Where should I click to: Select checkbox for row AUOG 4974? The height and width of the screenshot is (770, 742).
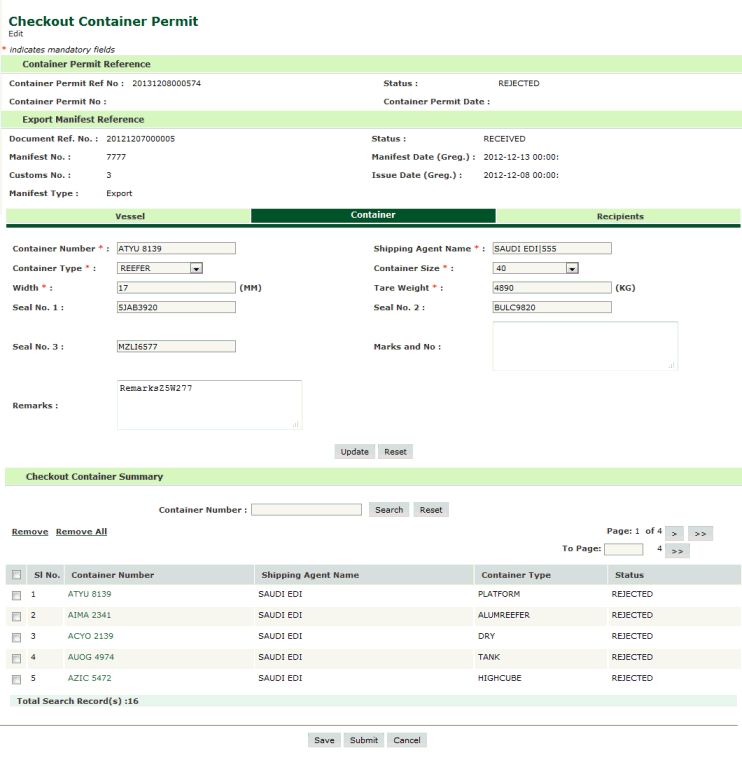pyautogui.click(x=16, y=658)
